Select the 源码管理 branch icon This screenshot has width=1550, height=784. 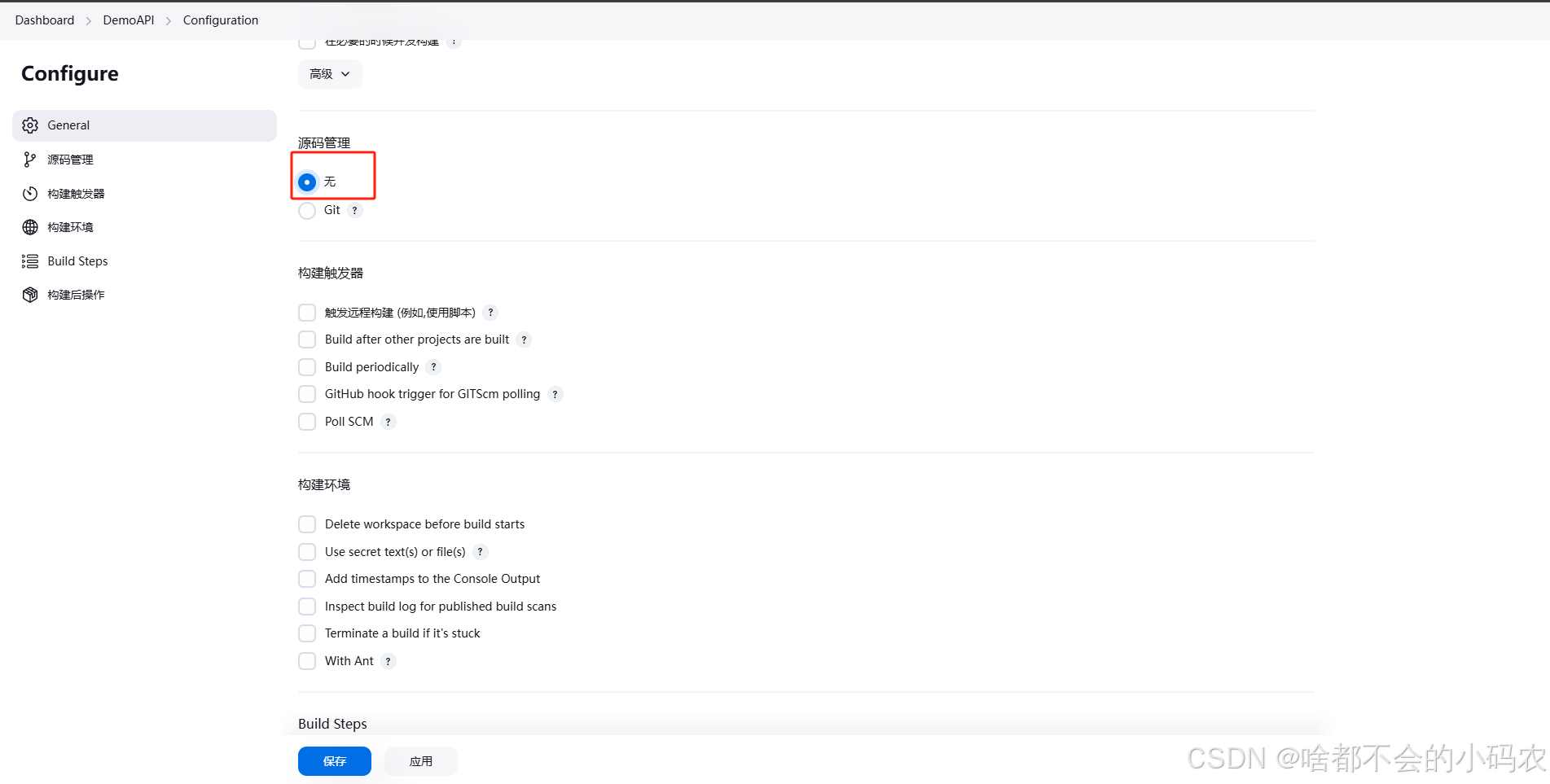pyautogui.click(x=29, y=160)
